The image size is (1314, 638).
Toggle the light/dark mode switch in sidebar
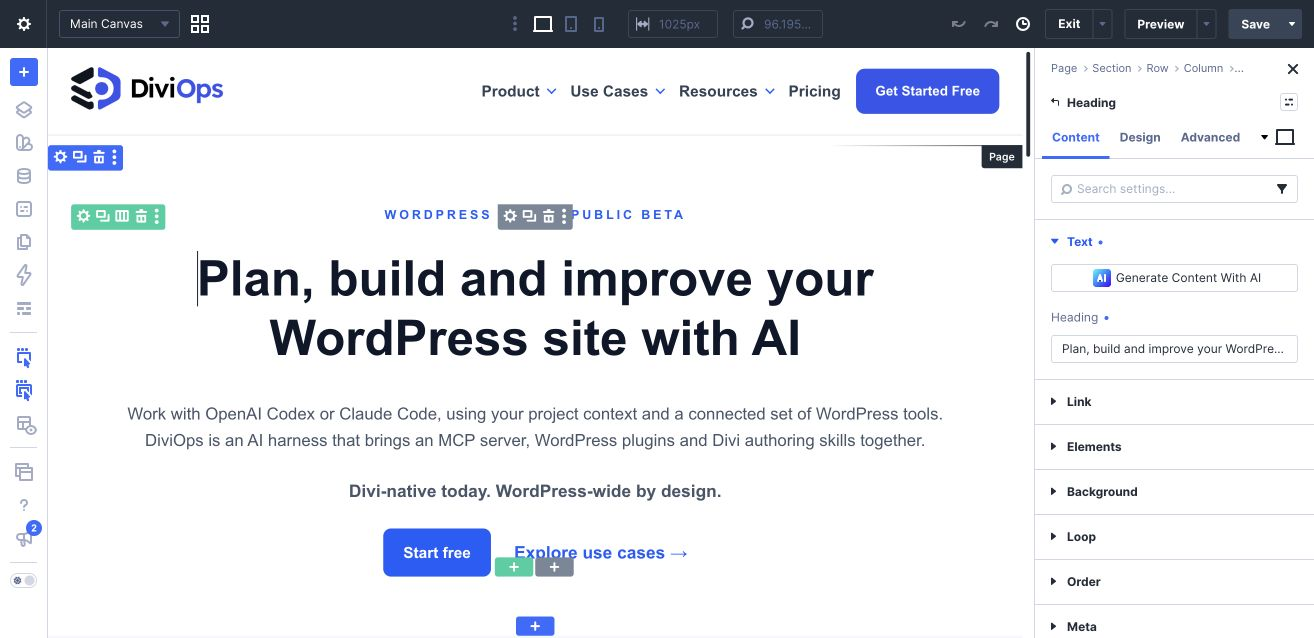[x=24, y=580]
